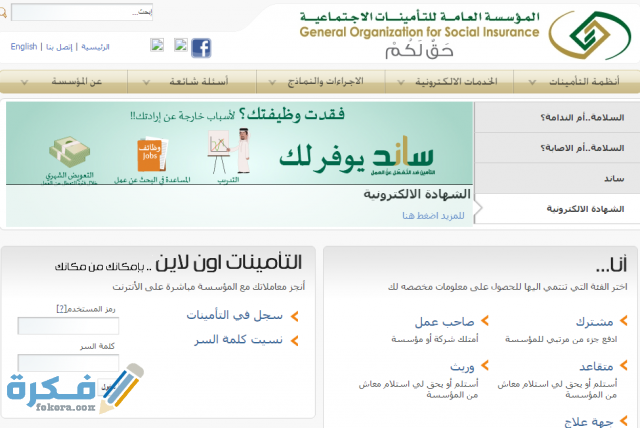Focus the رمز المستخدم username field
Screen dimensions: 640x428
(68, 326)
